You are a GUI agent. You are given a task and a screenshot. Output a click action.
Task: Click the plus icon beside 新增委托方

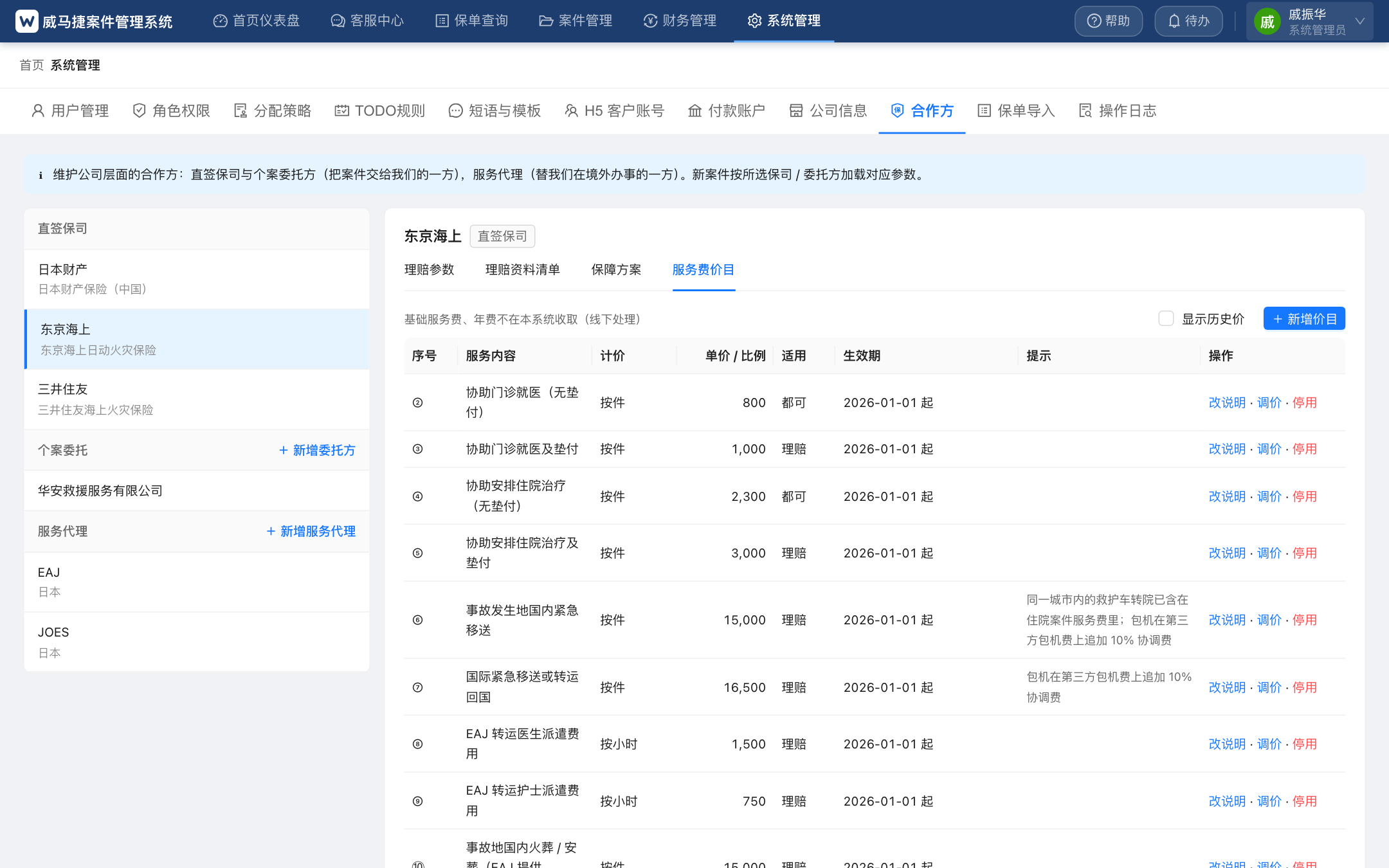pyautogui.click(x=284, y=450)
